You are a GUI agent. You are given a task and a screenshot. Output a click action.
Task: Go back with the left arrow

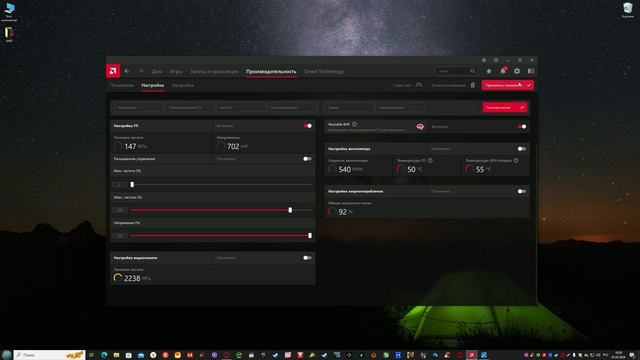(127, 71)
